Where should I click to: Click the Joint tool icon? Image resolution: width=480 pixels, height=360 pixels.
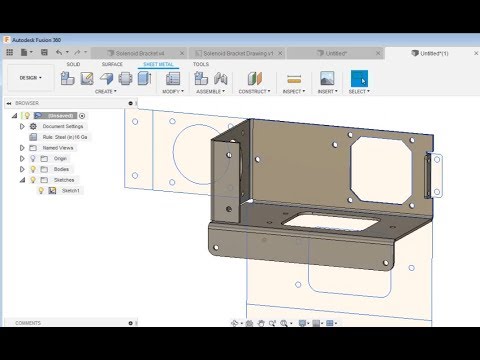click(x=220, y=79)
